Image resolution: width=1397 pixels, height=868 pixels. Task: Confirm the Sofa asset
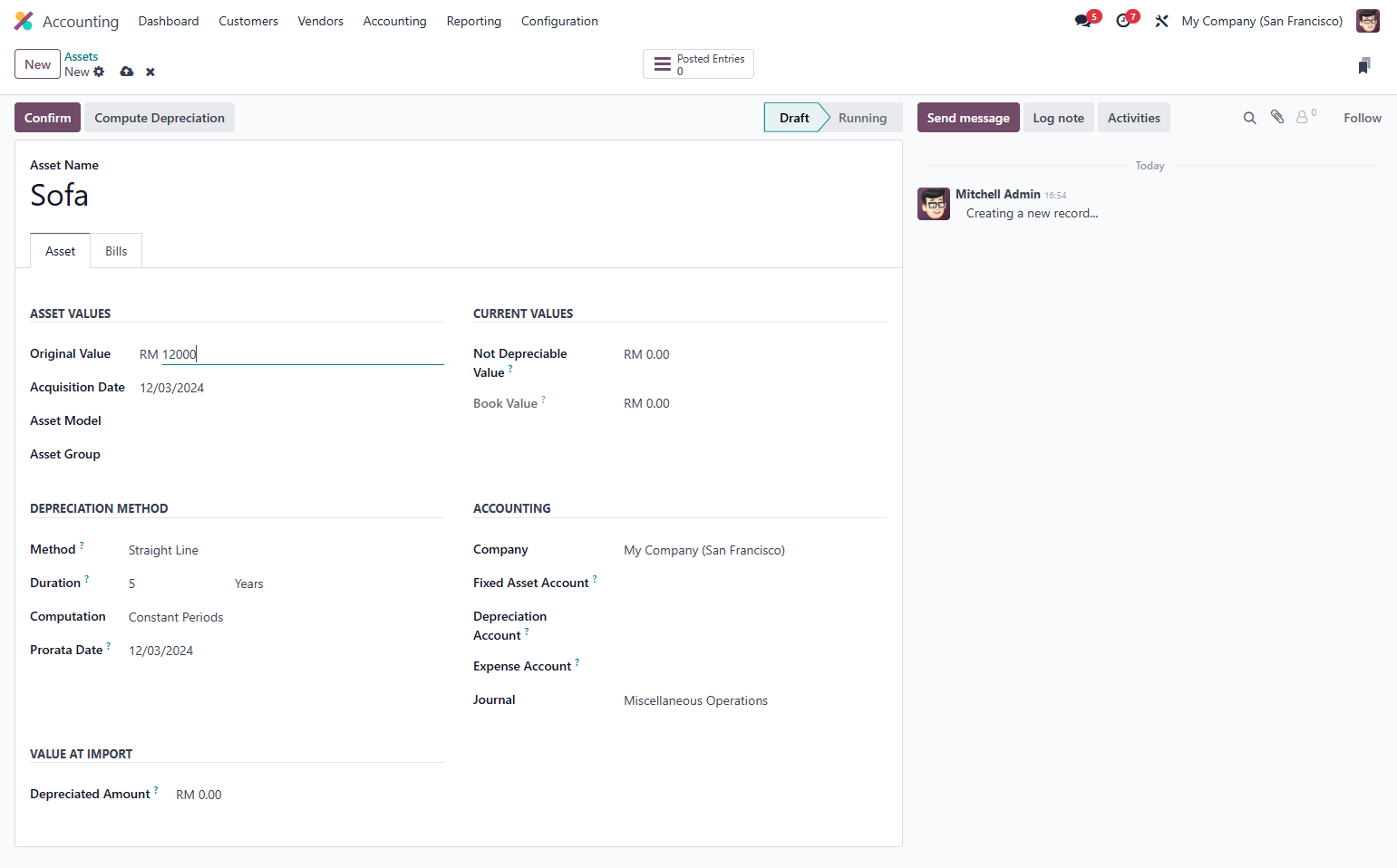click(47, 118)
